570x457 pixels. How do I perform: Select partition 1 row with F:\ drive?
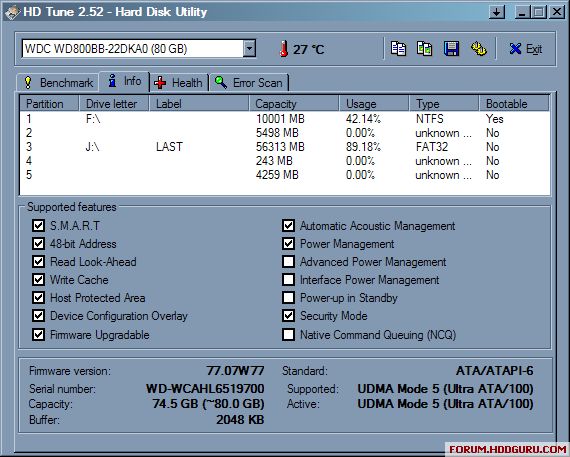click(285, 119)
